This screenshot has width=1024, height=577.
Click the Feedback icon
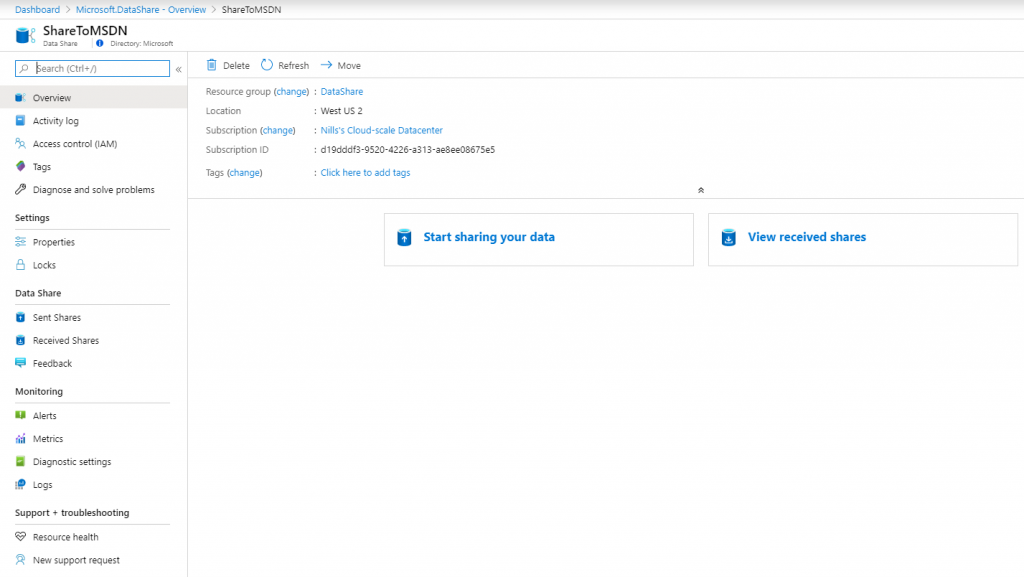(x=20, y=363)
